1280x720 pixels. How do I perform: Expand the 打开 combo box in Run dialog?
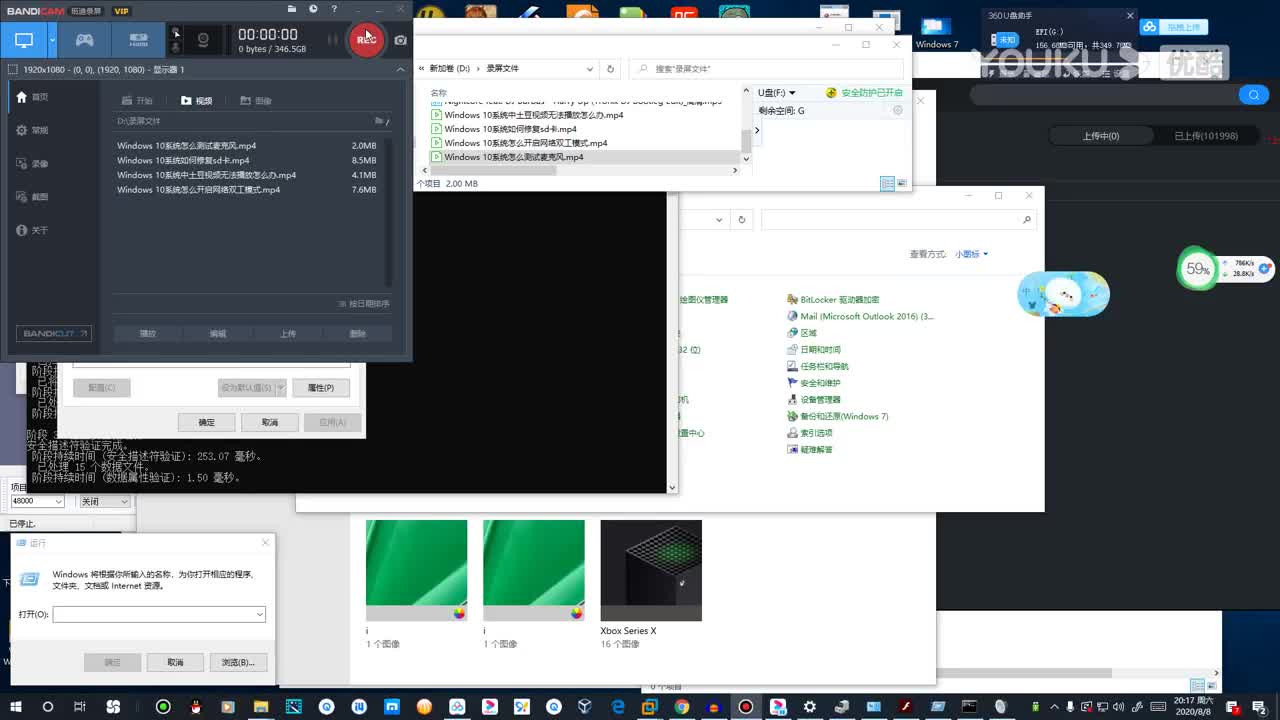[x=260, y=614]
